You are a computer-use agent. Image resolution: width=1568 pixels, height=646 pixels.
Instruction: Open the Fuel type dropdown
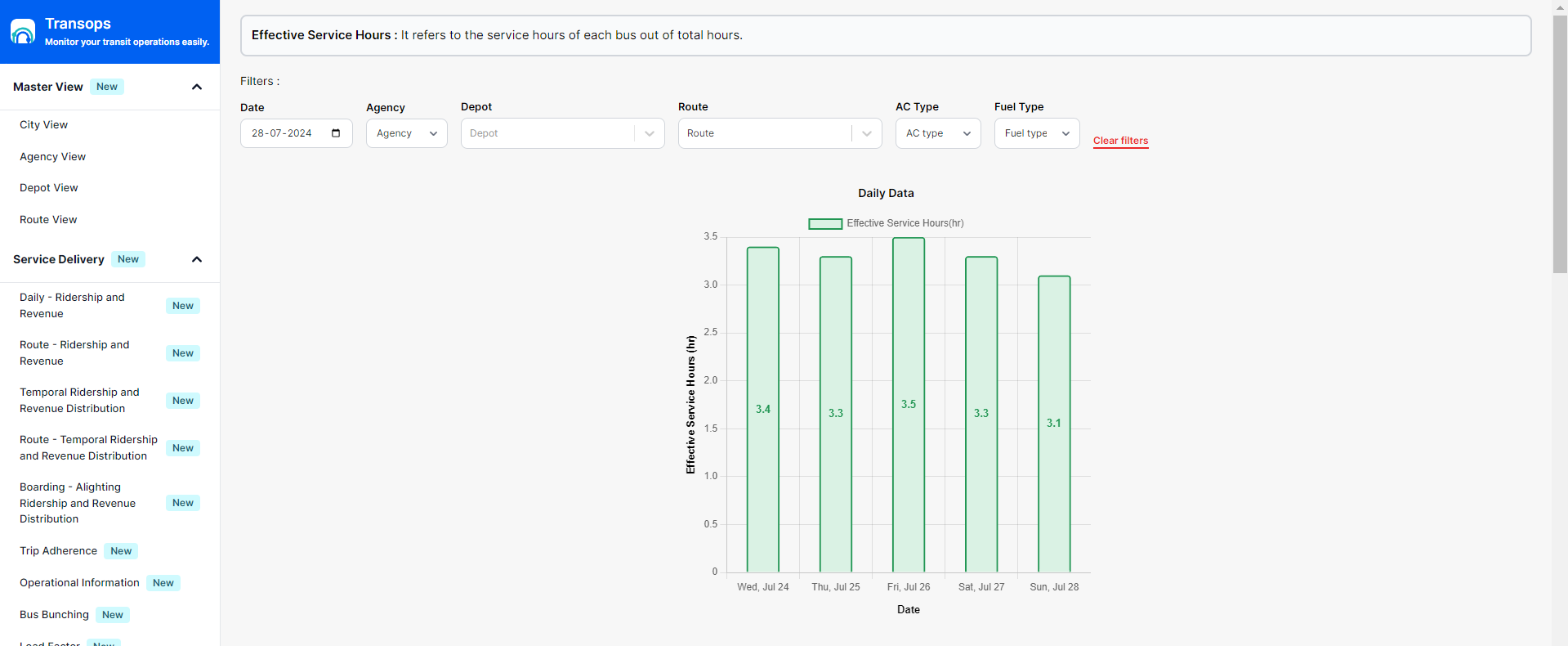(1037, 133)
